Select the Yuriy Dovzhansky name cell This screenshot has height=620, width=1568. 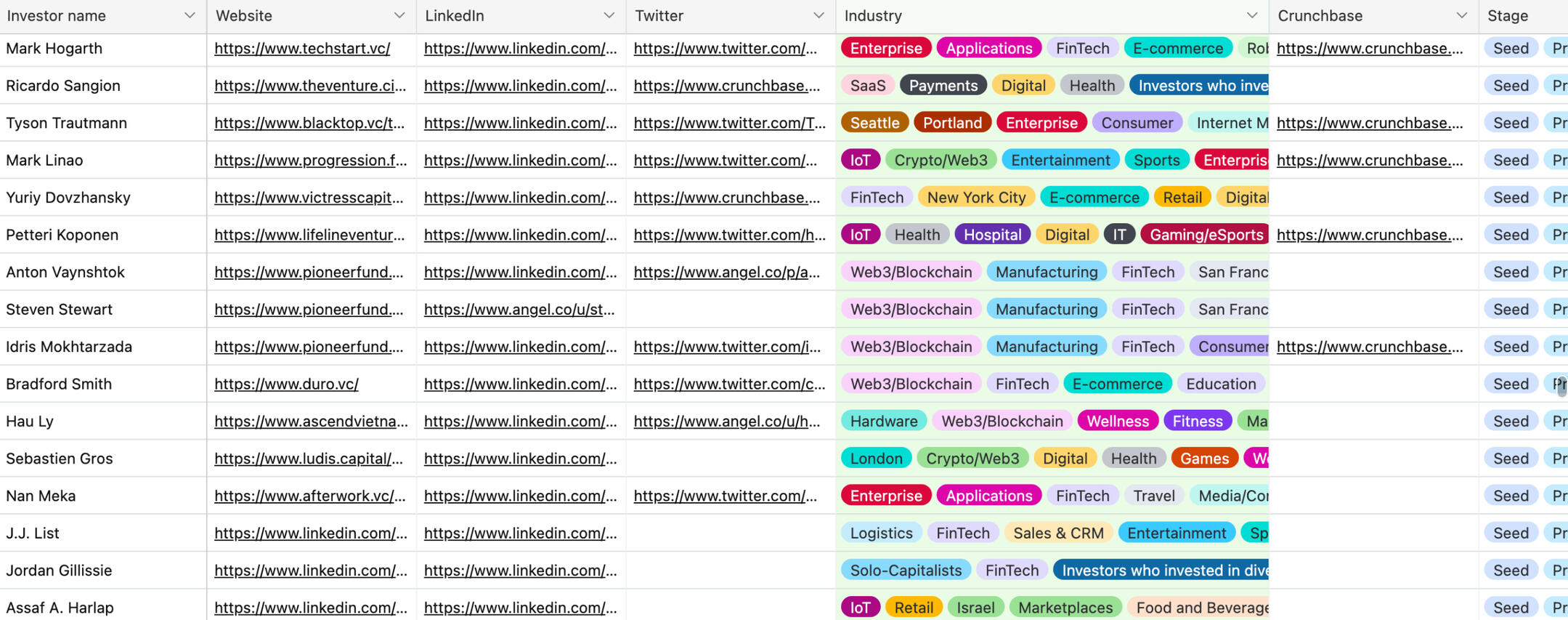pos(68,198)
